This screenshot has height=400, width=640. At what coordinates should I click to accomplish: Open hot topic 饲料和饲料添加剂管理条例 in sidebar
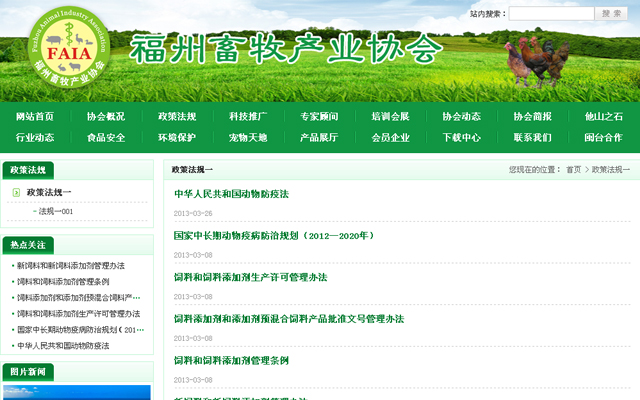(63, 282)
